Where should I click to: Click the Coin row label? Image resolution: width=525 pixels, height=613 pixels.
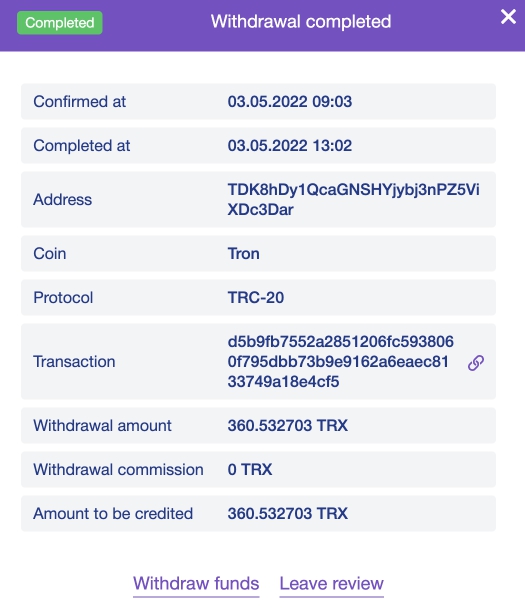(x=50, y=254)
